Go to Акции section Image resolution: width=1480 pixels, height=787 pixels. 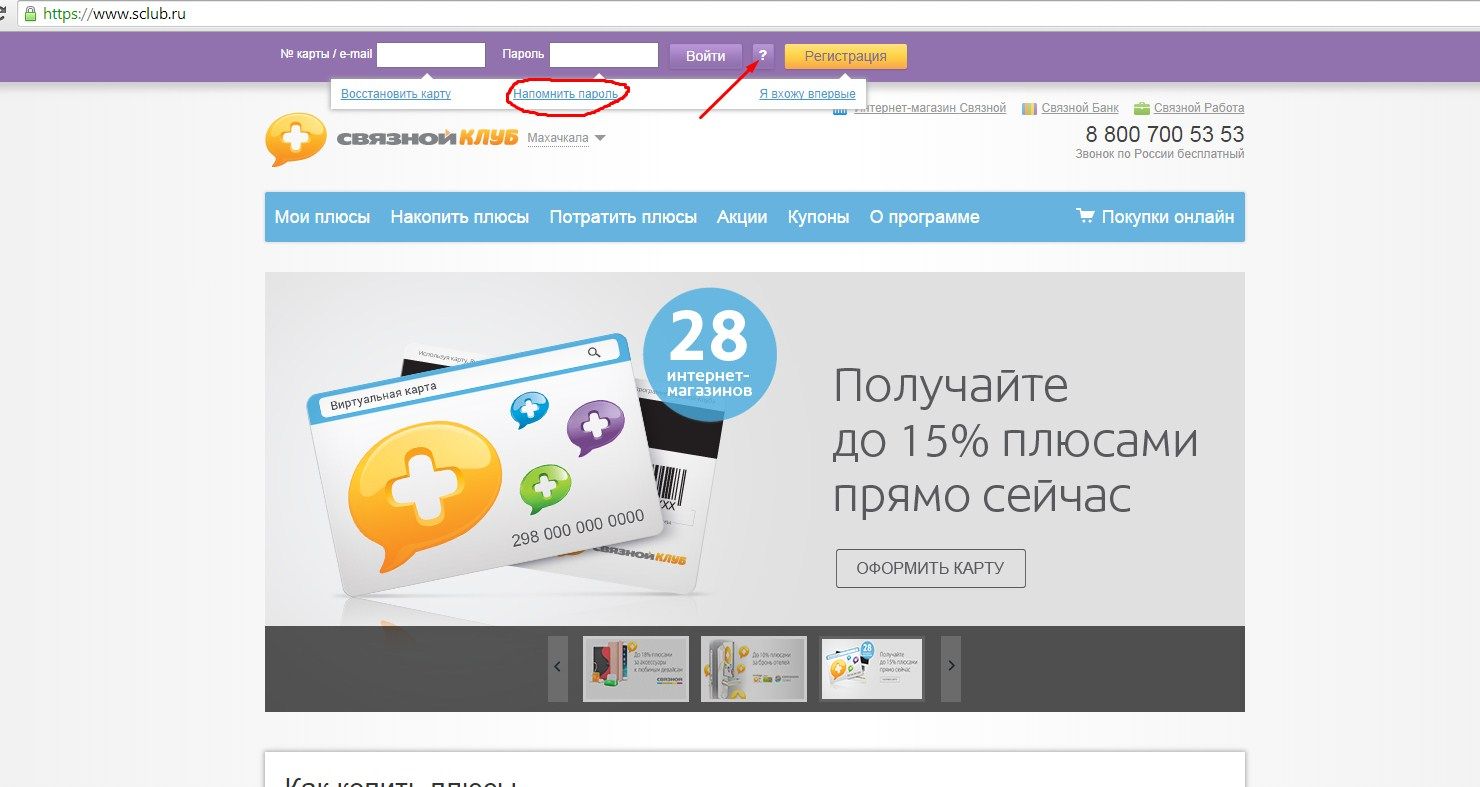(742, 217)
